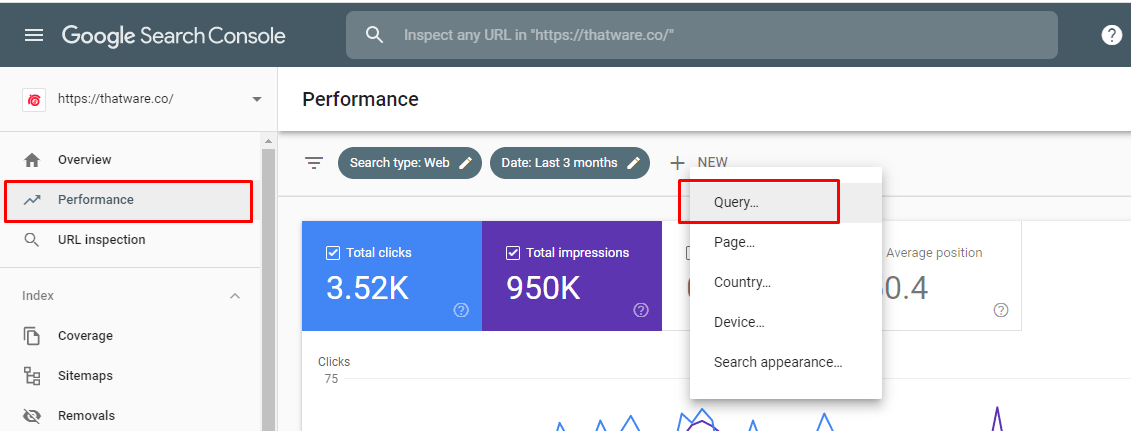Click the Date: Last 3 months chip
The height and width of the screenshot is (431, 1131).
570,163
